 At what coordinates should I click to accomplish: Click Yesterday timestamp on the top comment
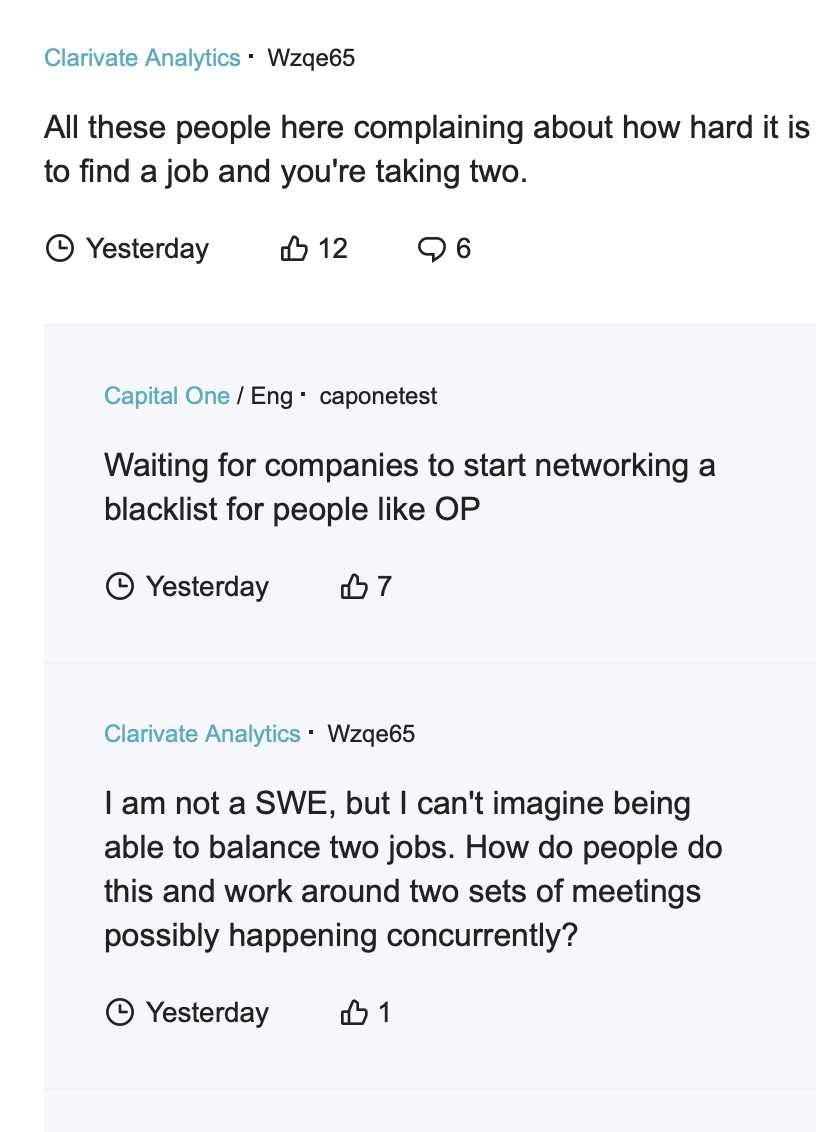pos(147,248)
